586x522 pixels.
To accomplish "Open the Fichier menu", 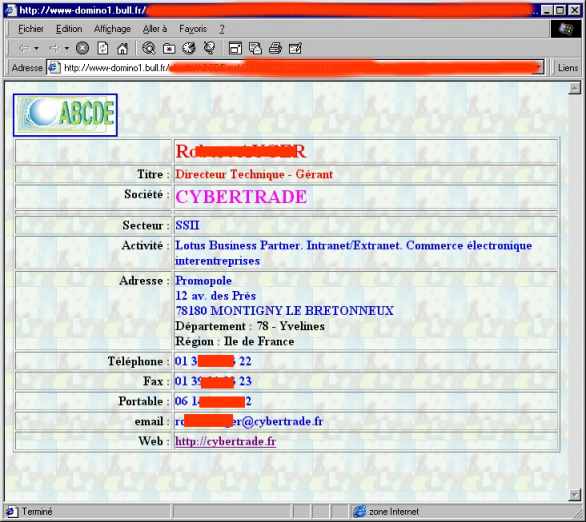I will (x=31, y=29).
